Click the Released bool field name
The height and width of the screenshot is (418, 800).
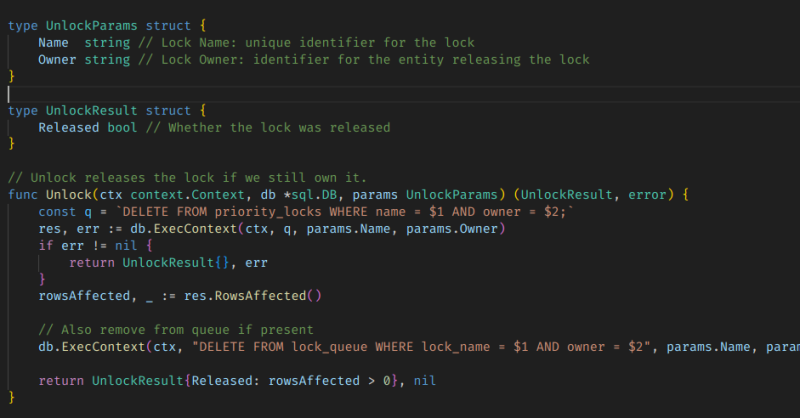[x=69, y=127]
